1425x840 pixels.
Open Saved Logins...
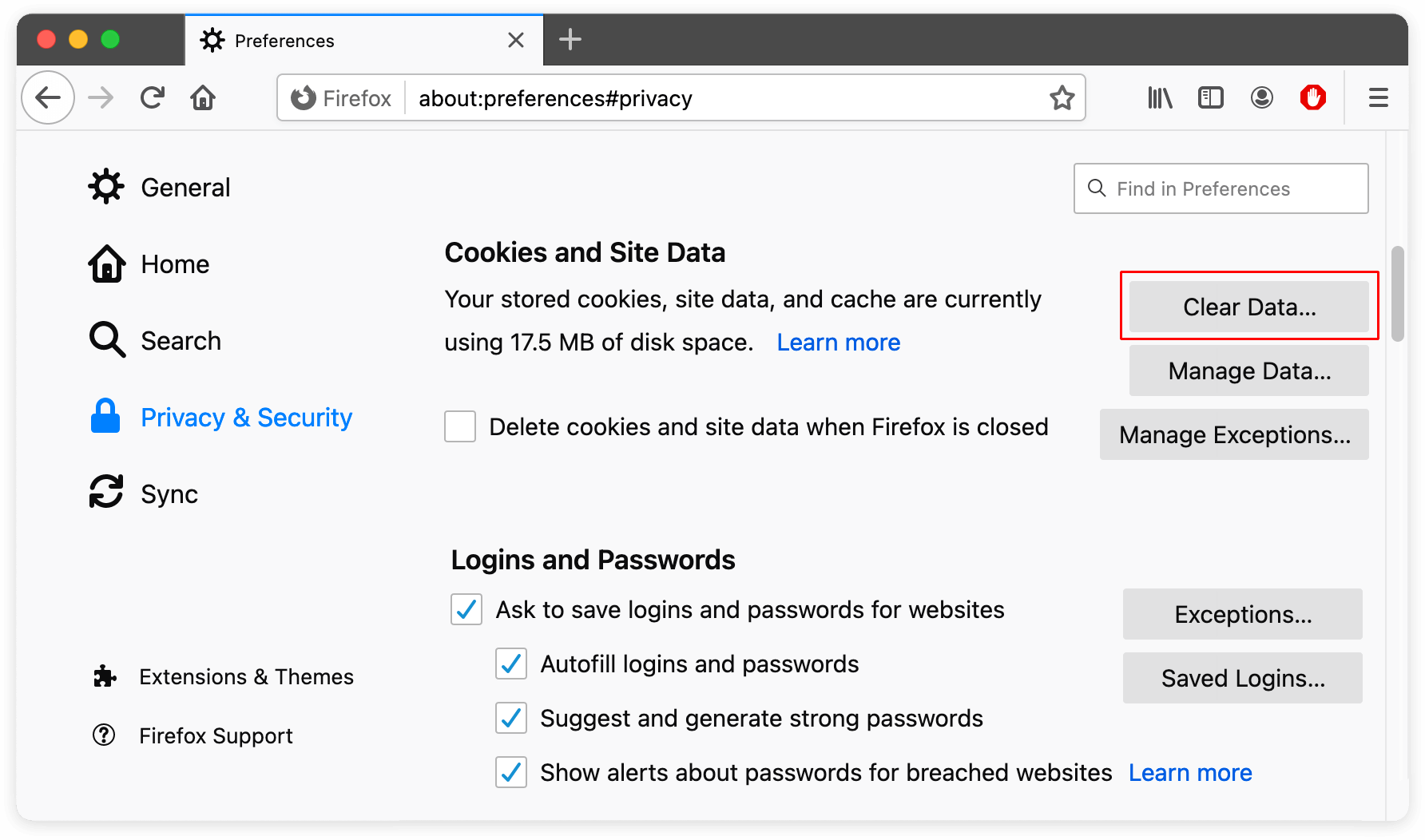pos(1243,678)
